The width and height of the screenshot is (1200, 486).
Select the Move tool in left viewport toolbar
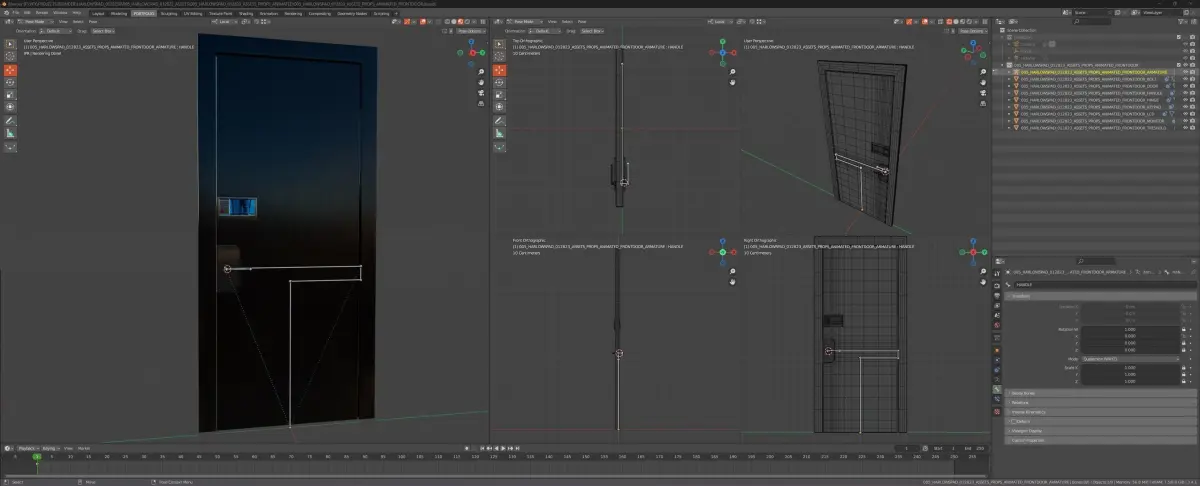[x=11, y=71]
